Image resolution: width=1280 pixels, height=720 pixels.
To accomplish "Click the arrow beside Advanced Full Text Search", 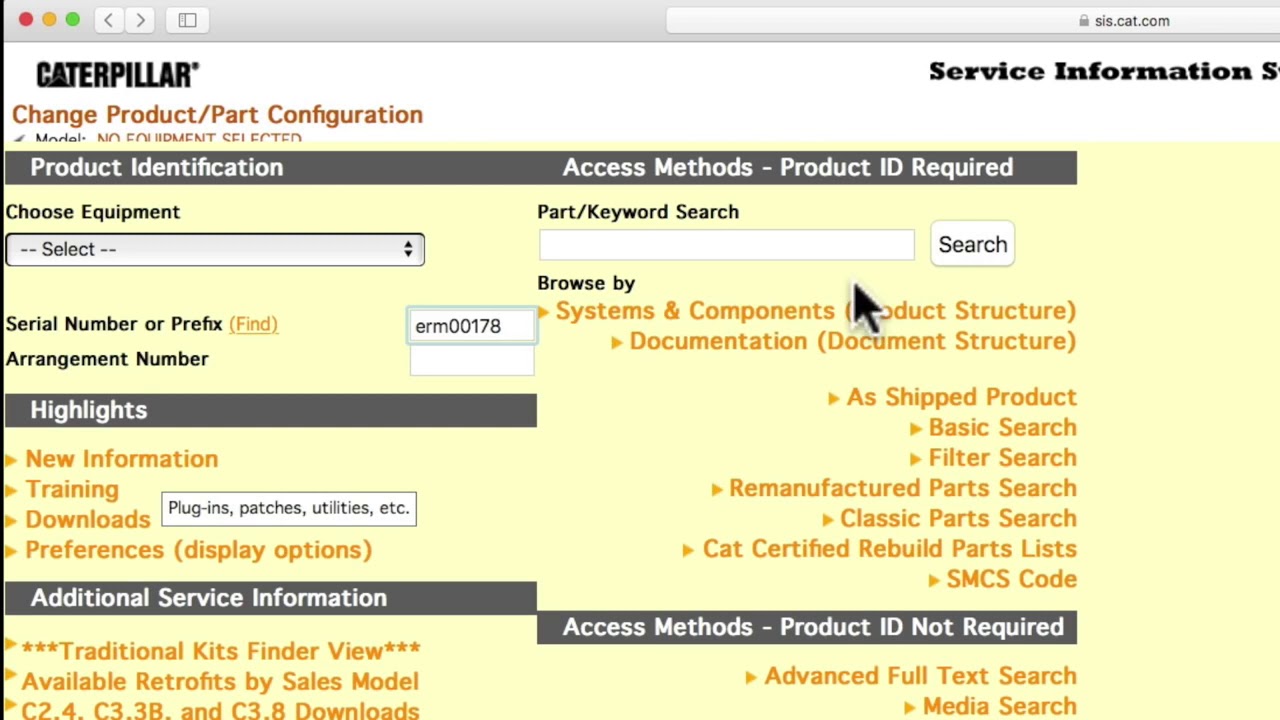I will pos(752,677).
